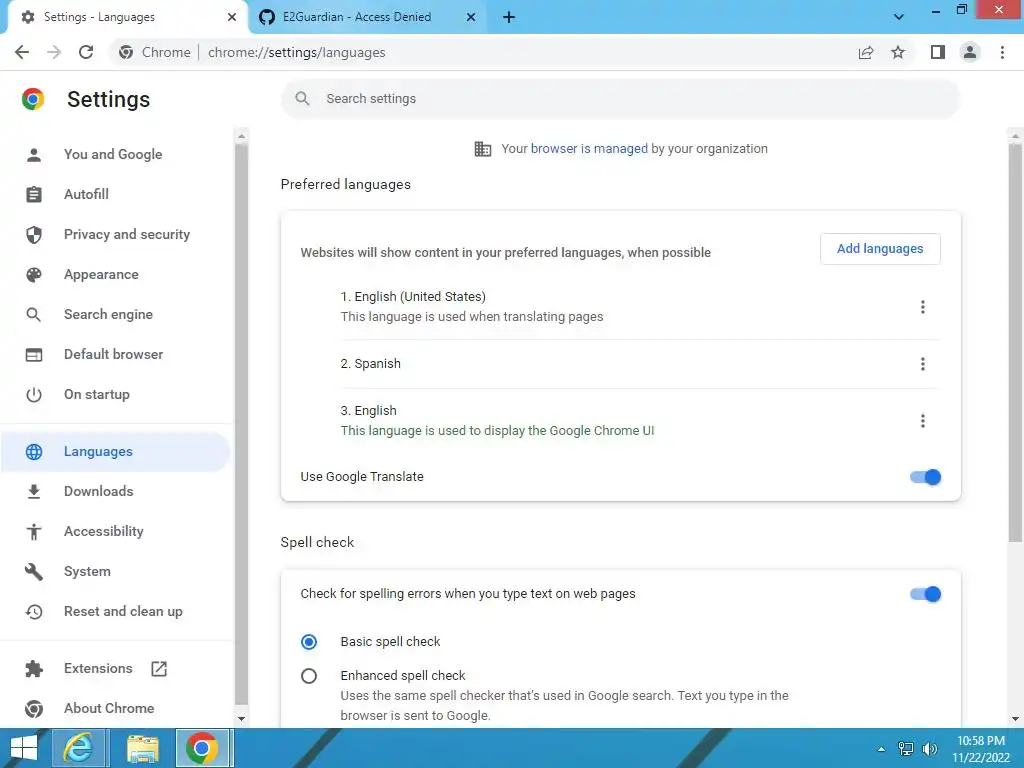Viewport: 1024px width, 768px height.
Task: Click the managed organization building icon
Action: (483, 149)
